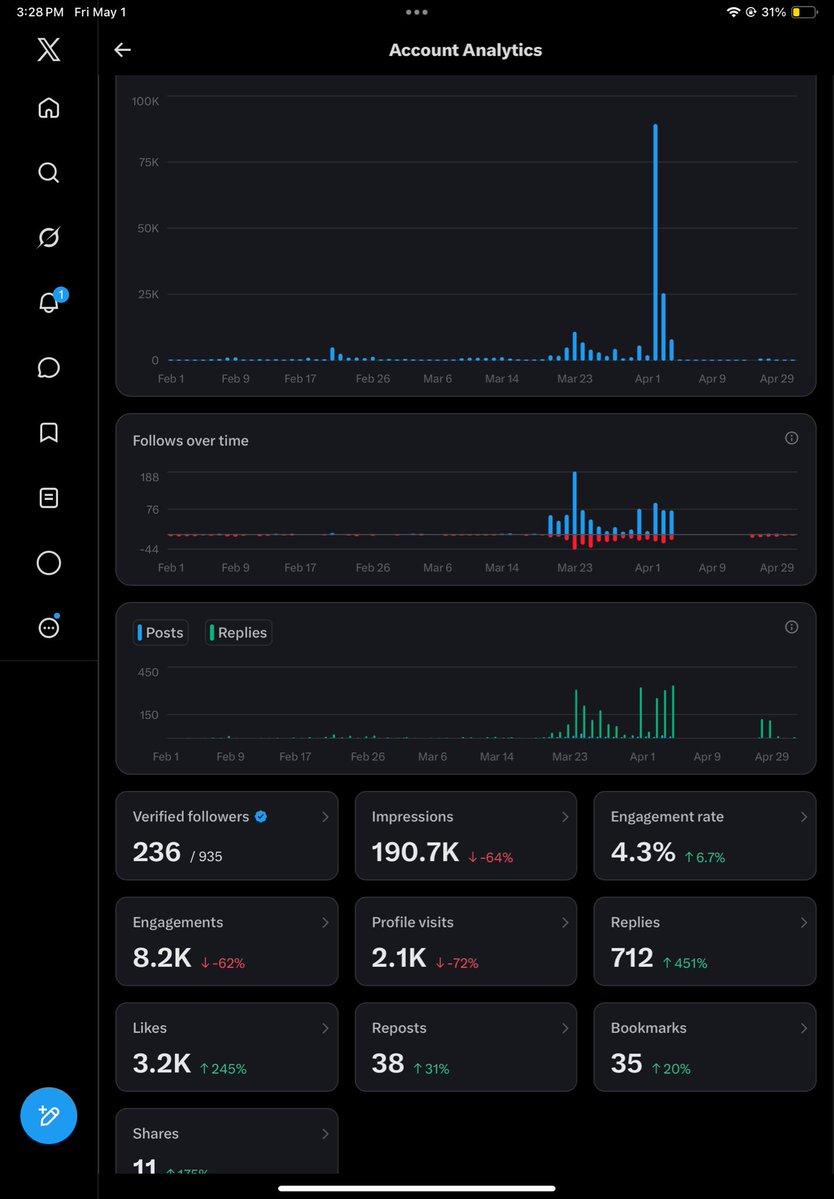The height and width of the screenshot is (1199, 834).
Task: Tap the 4.3% engagement rate value
Action: pyautogui.click(x=643, y=852)
